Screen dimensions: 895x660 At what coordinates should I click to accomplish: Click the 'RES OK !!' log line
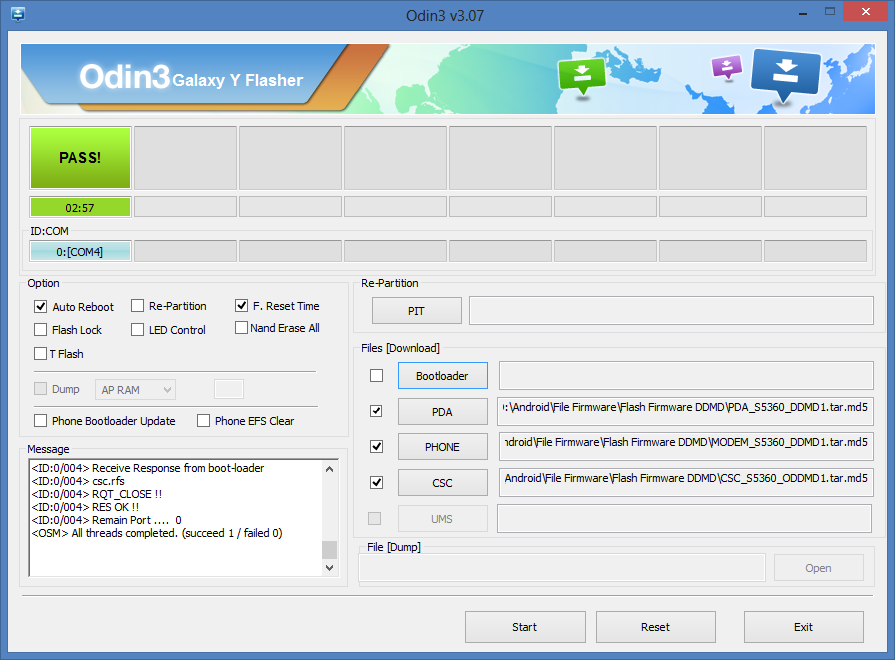coord(86,507)
